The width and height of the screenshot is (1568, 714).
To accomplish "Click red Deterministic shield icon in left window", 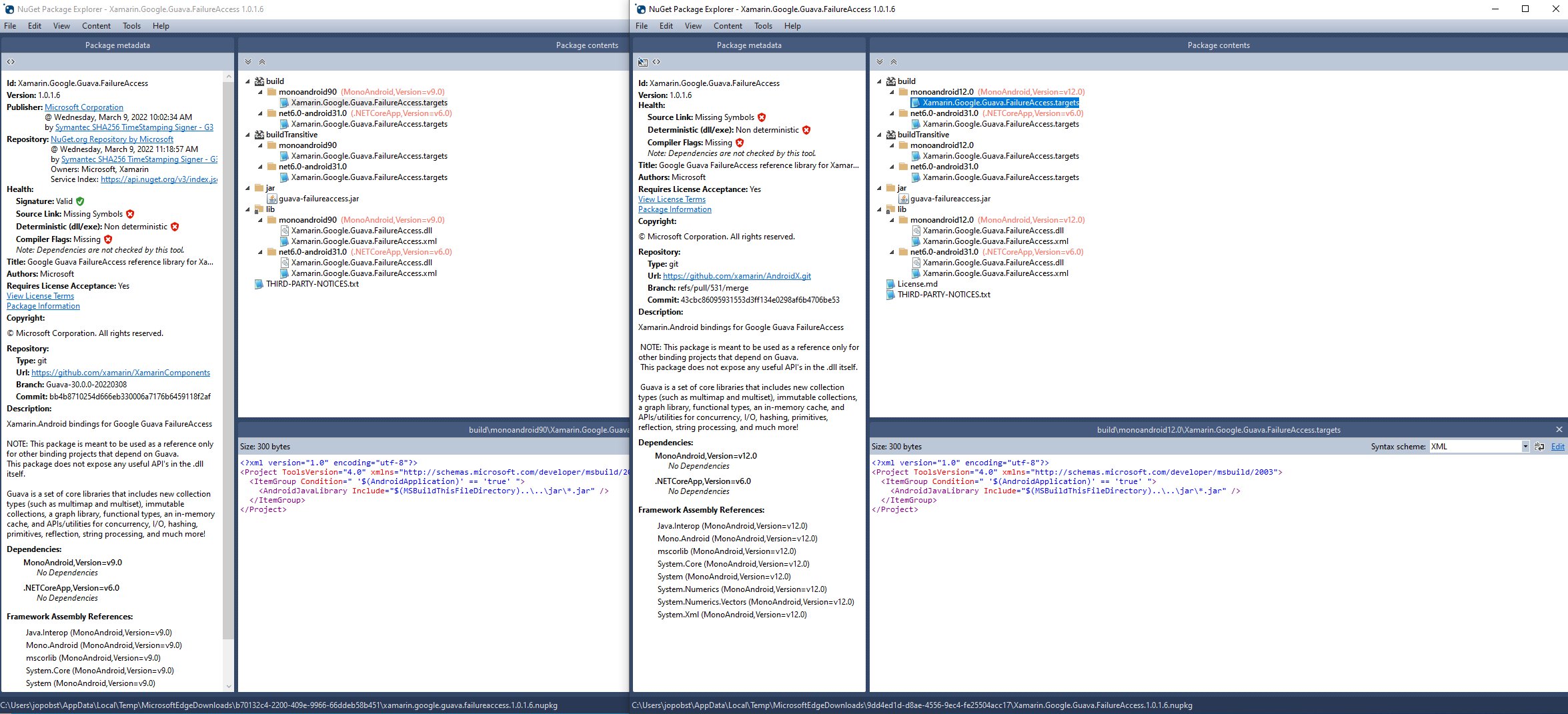I will click(175, 227).
